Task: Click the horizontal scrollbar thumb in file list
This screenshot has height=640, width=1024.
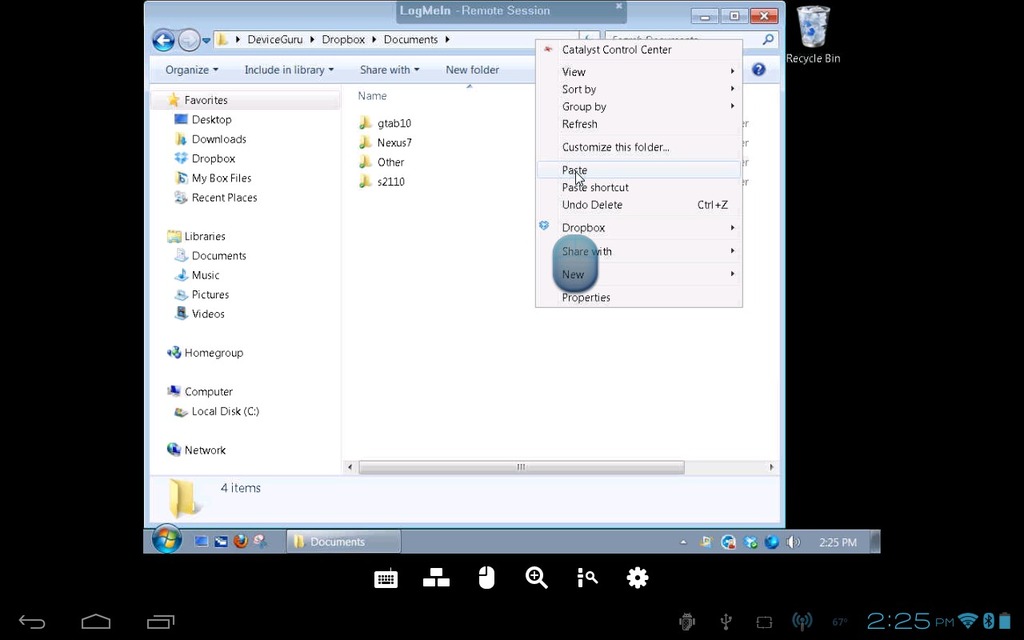Action: tap(521, 467)
